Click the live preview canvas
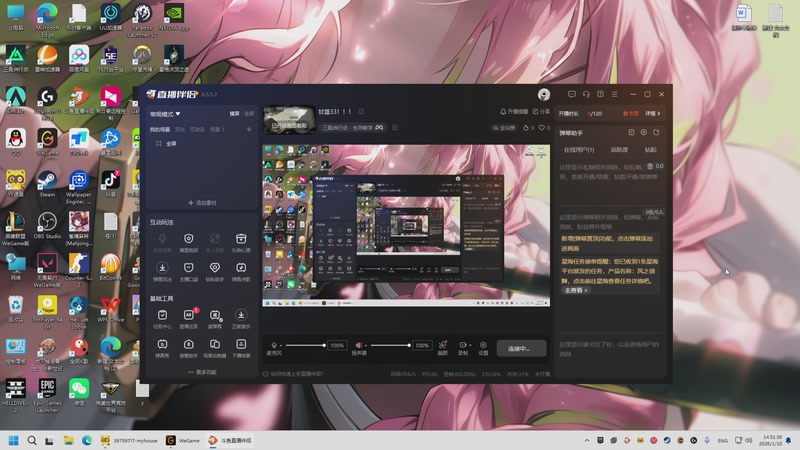This screenshot has width=800, height=450. [x=406, y=226]
